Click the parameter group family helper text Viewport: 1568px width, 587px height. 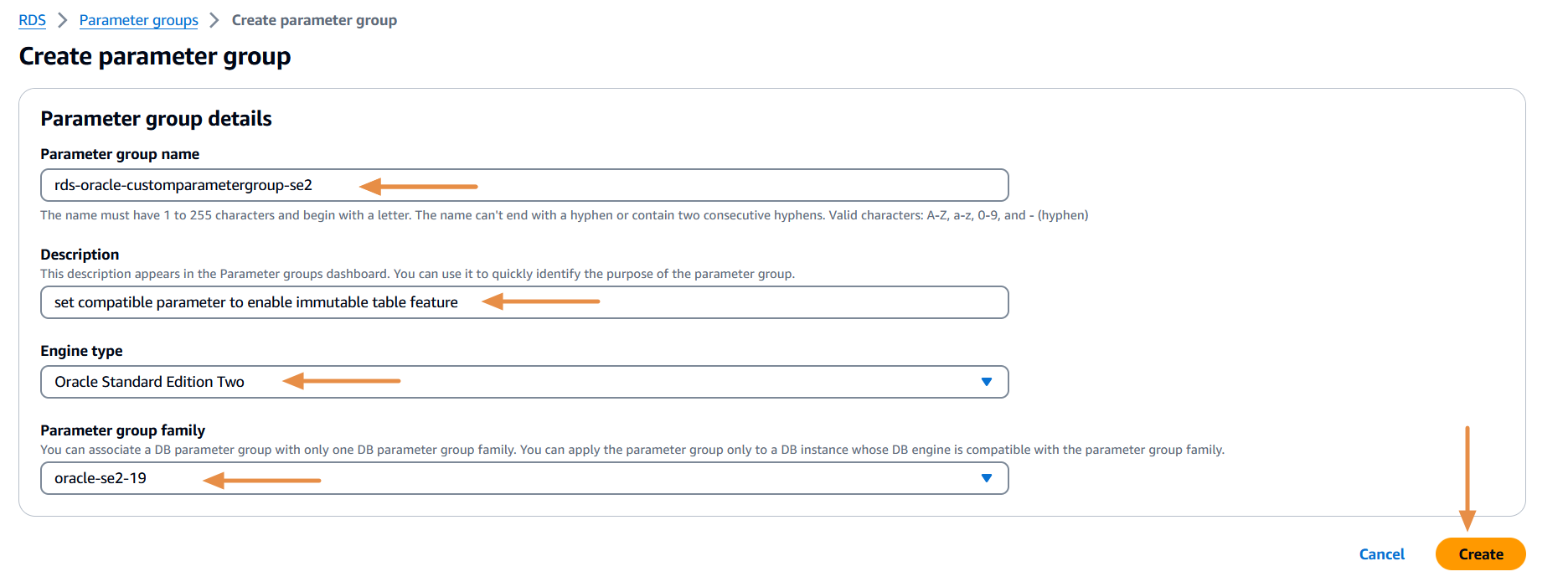coord(632,450)
